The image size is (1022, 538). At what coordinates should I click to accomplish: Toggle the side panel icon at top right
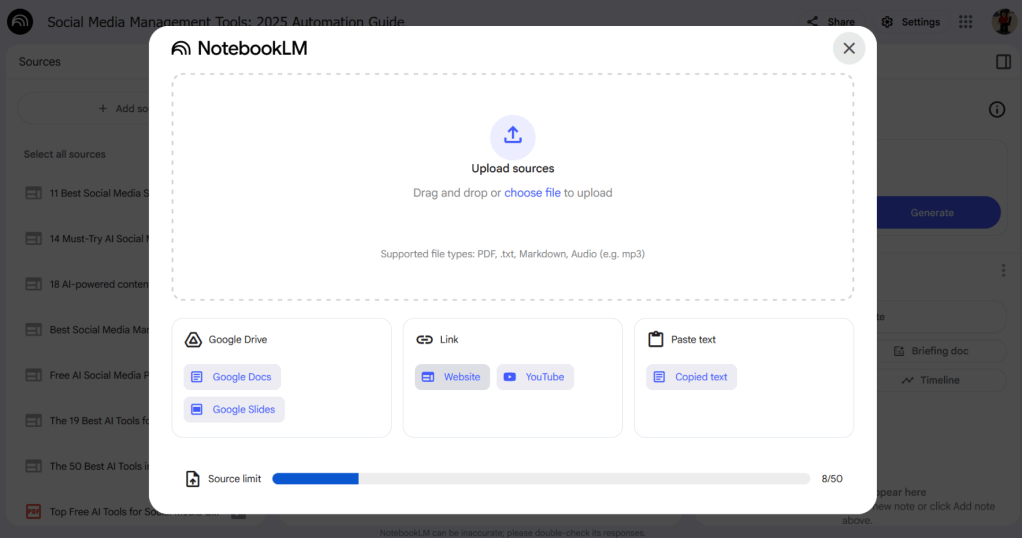point(1003,61)
